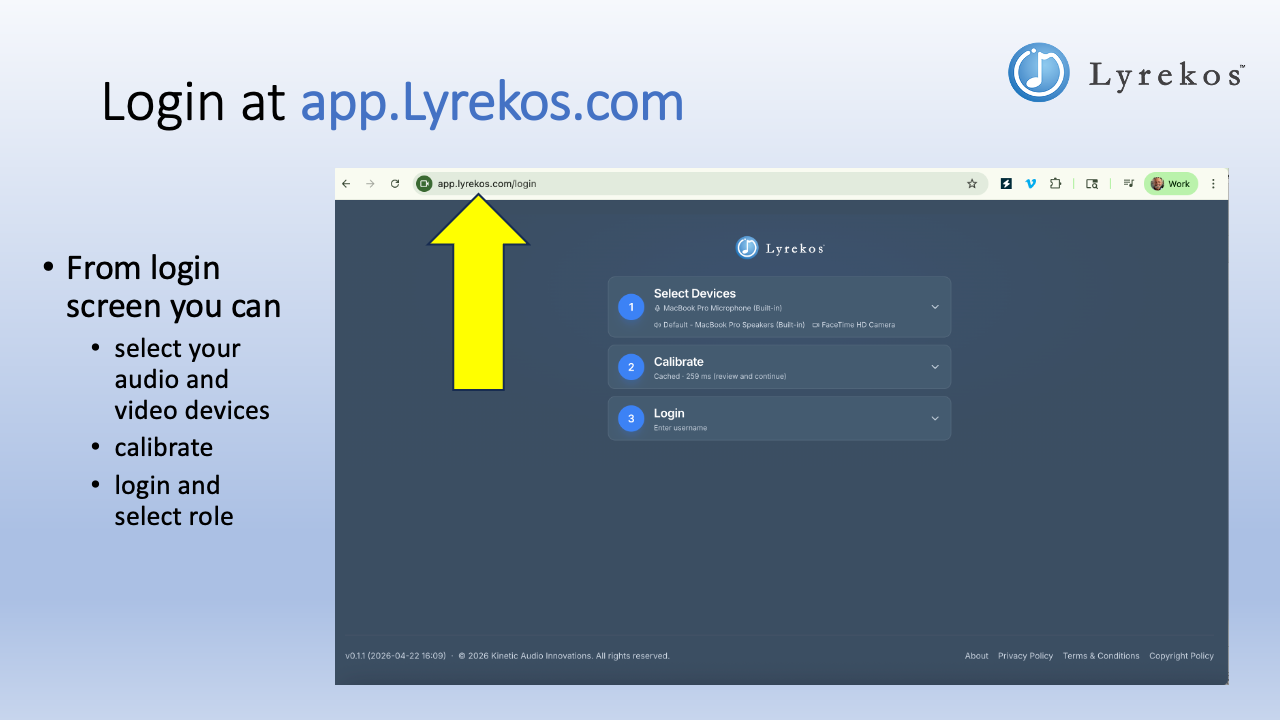Screen dimensions: 1280x720
Task: Open the Privacy Policy link
Action: pos(1025,655)
